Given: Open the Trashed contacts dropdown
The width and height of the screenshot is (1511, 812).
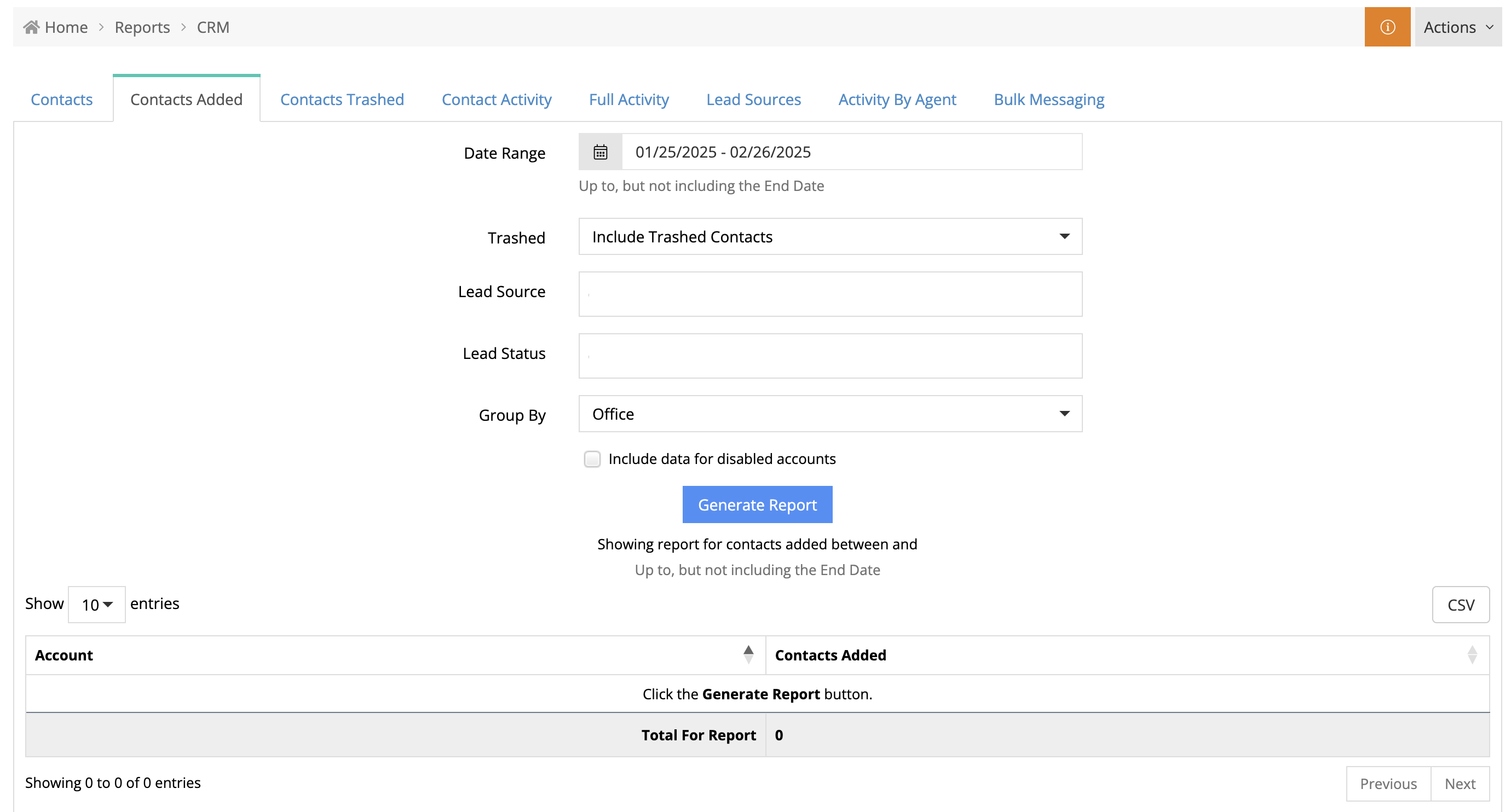Looking at the screenshot, I should 829,237.
